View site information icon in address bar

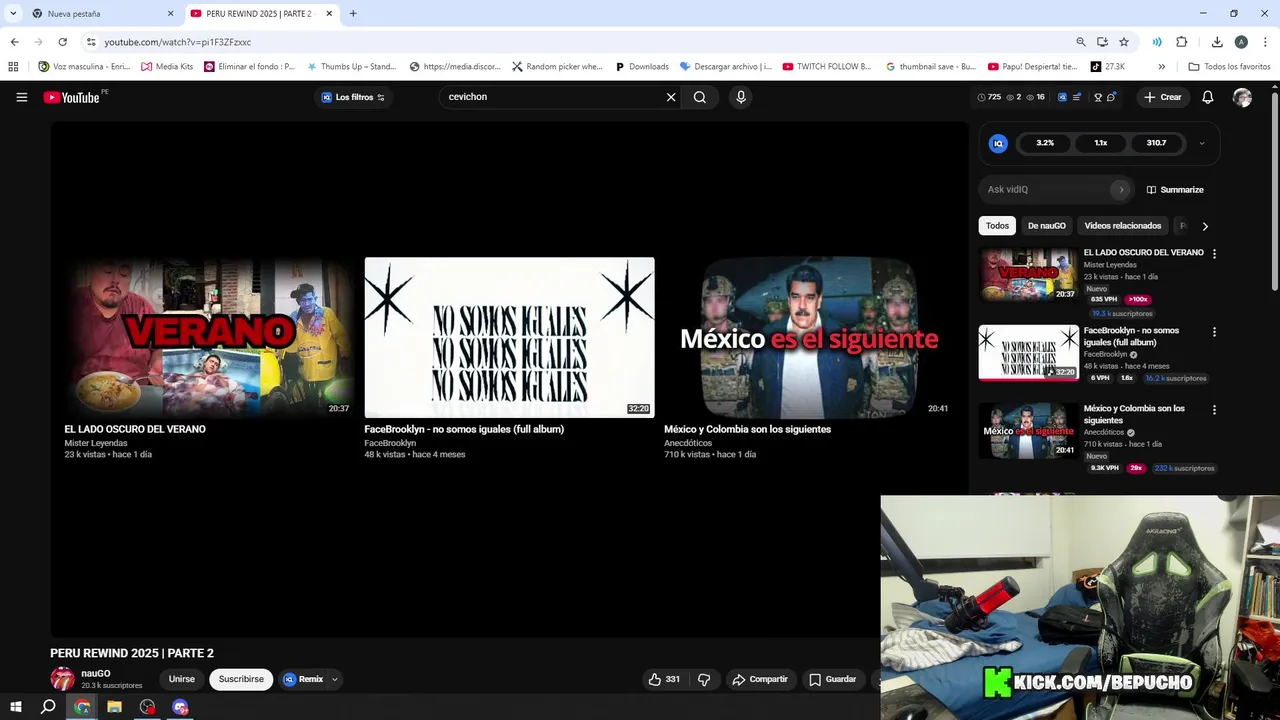coord(91,42)
